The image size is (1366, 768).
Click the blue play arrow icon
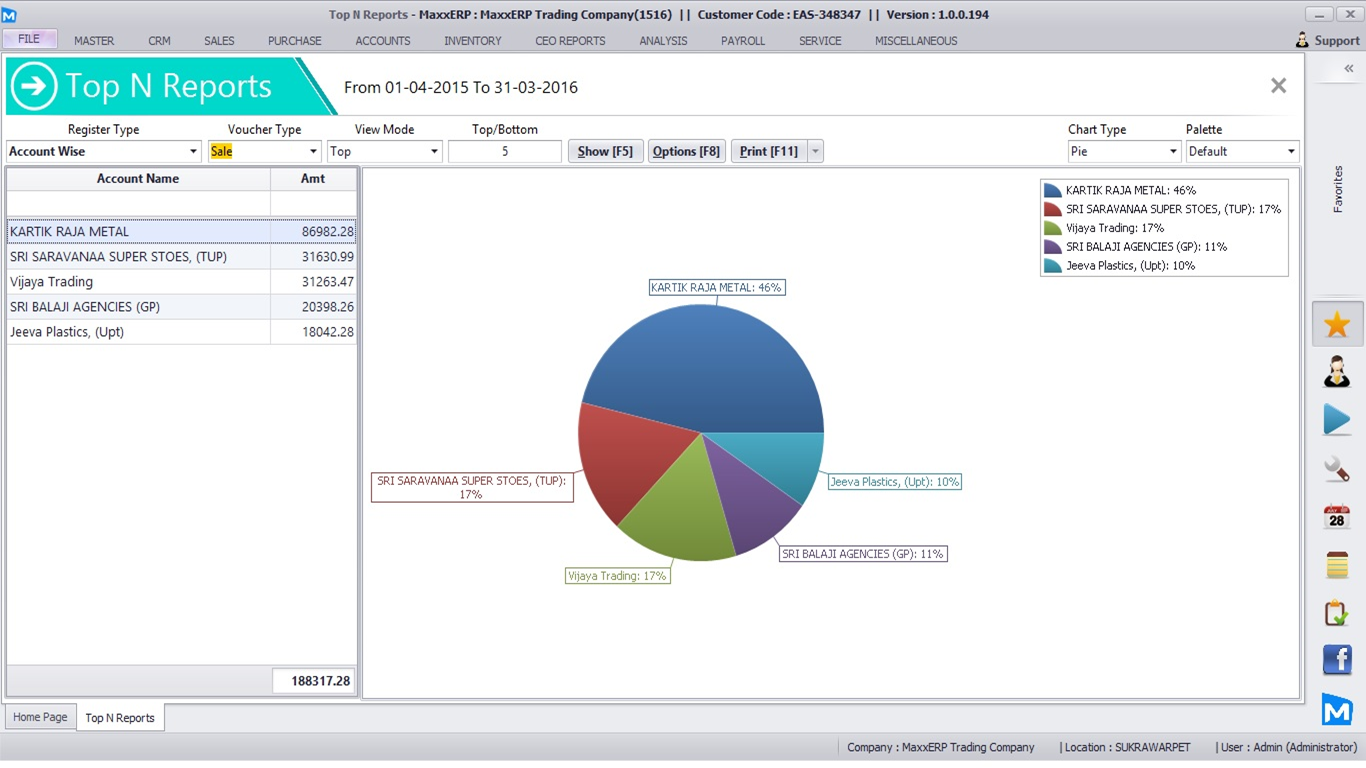(x=1337, y=420)
